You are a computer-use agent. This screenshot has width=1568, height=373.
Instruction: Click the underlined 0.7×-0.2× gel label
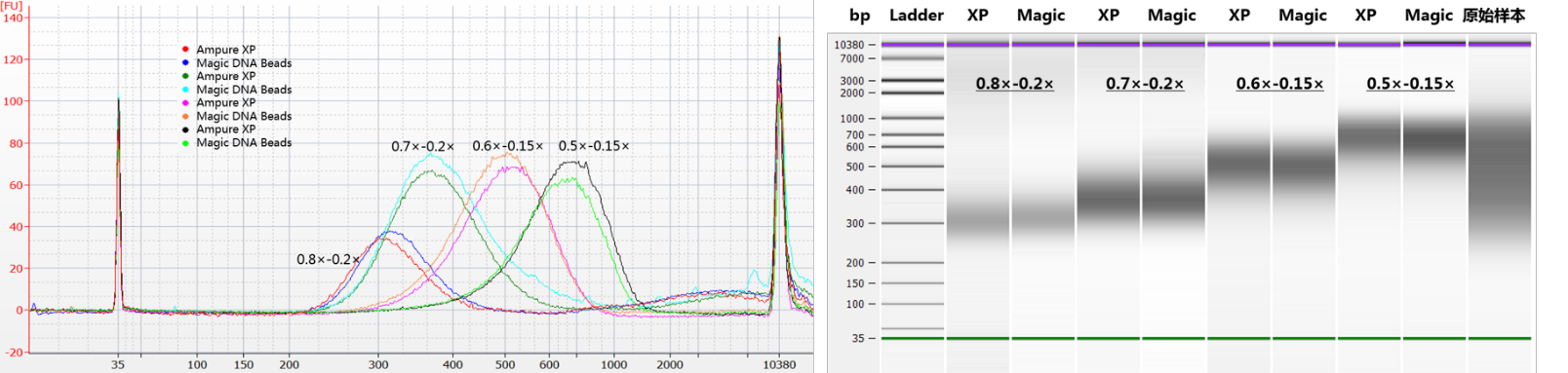click(x=1144, y=84)
